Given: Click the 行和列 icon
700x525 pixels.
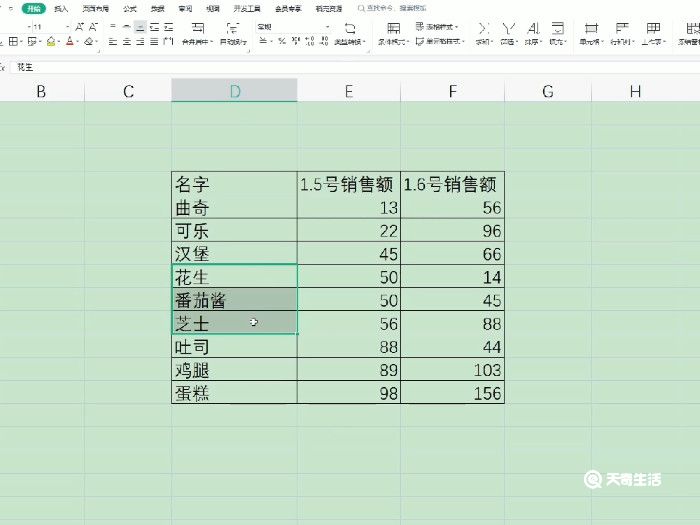Looking at the screenshot, I should (622, 29).
